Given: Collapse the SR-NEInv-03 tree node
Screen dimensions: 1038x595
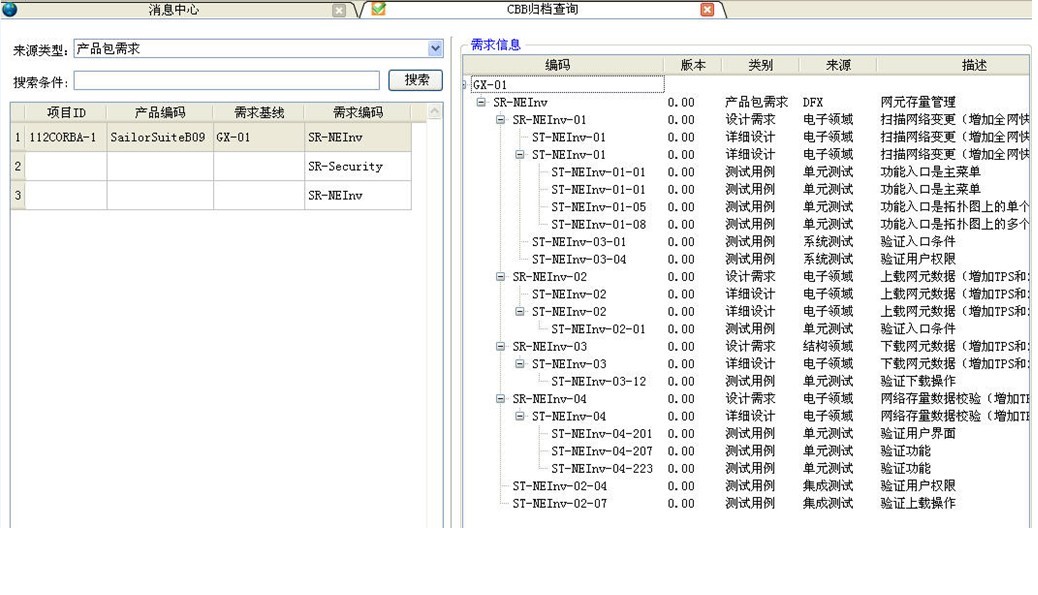Looking at the screenshot, I should coord(501,347).
